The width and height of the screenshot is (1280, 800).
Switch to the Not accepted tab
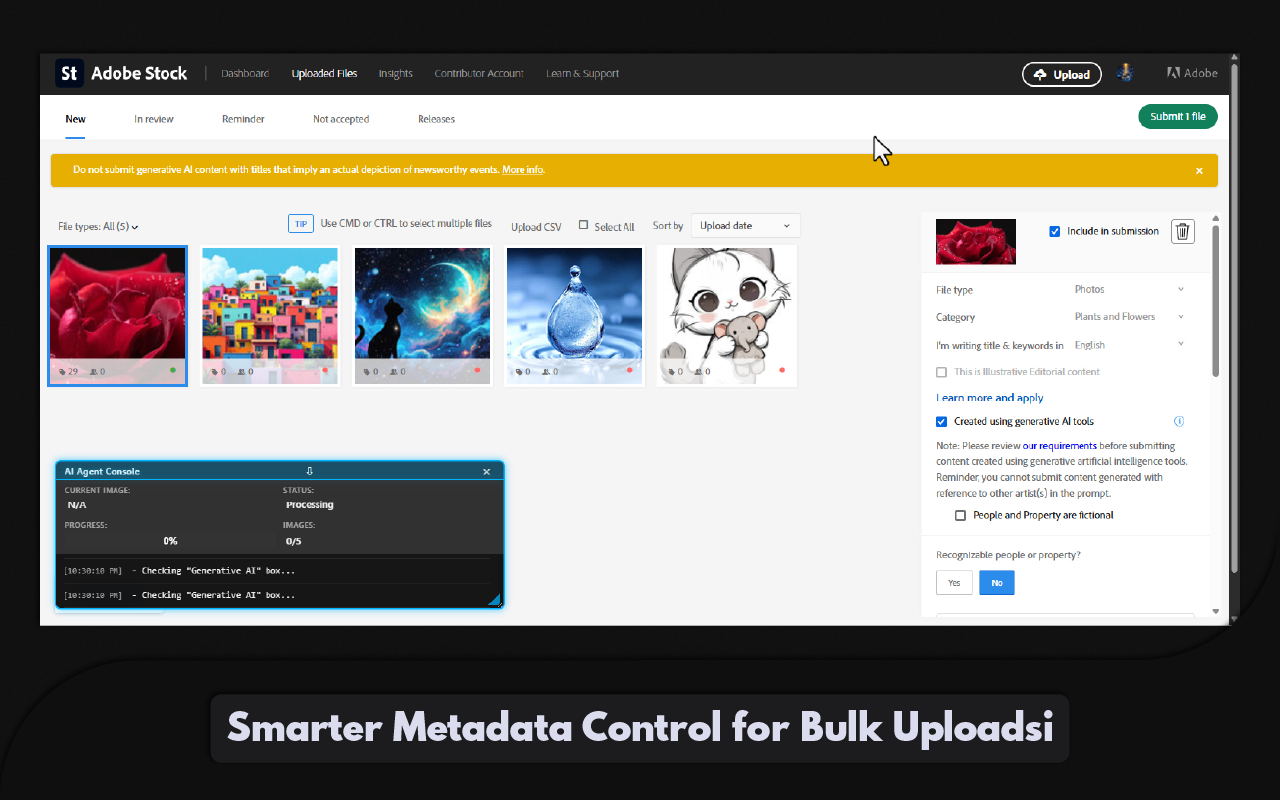click(x=341, y=119)
